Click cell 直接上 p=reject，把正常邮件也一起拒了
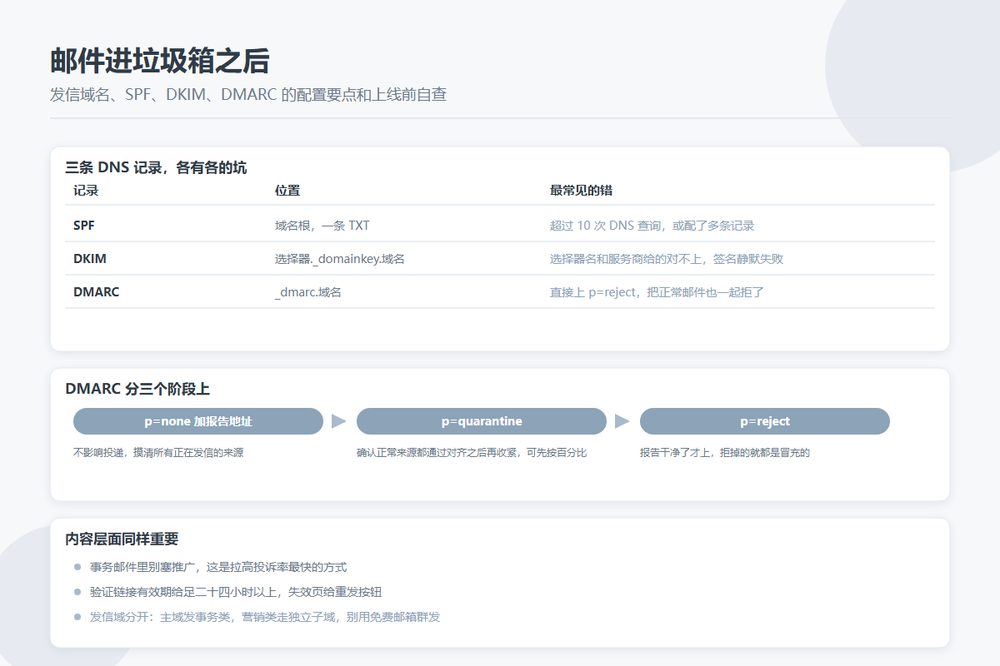 point(657,292)
